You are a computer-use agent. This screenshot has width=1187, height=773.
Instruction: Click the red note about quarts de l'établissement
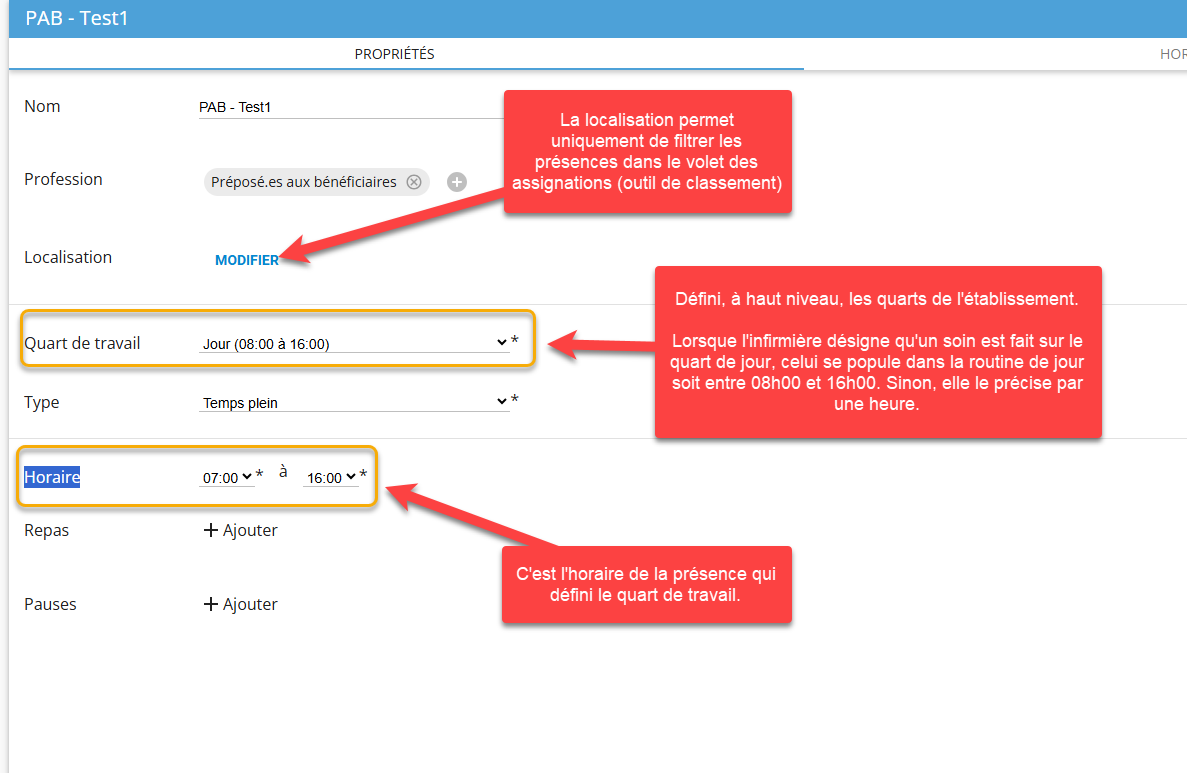coord(877,351)
